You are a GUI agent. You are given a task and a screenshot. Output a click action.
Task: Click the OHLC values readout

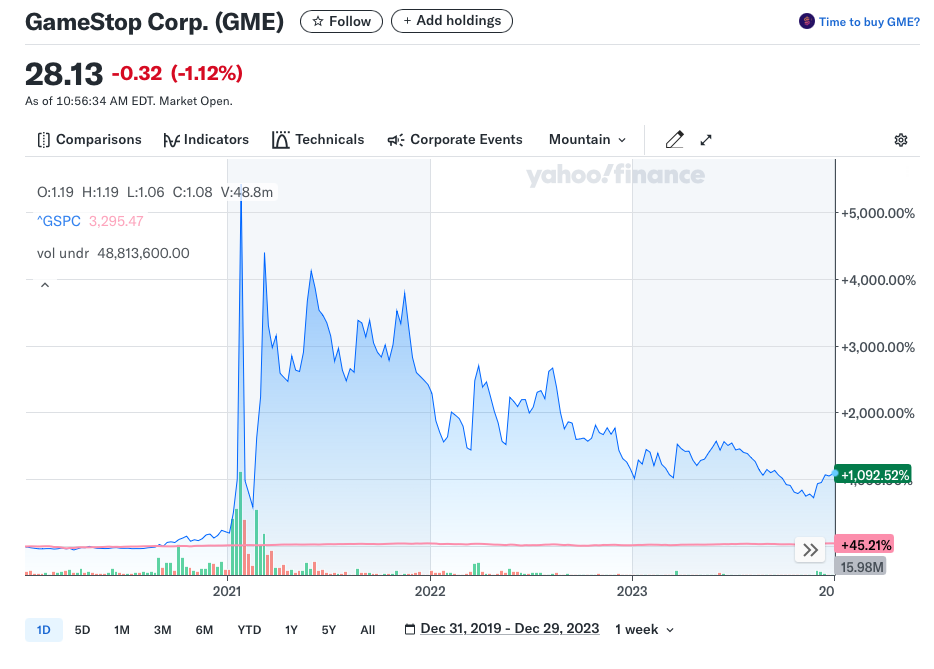pyautogui.click(x=155, y=192)
